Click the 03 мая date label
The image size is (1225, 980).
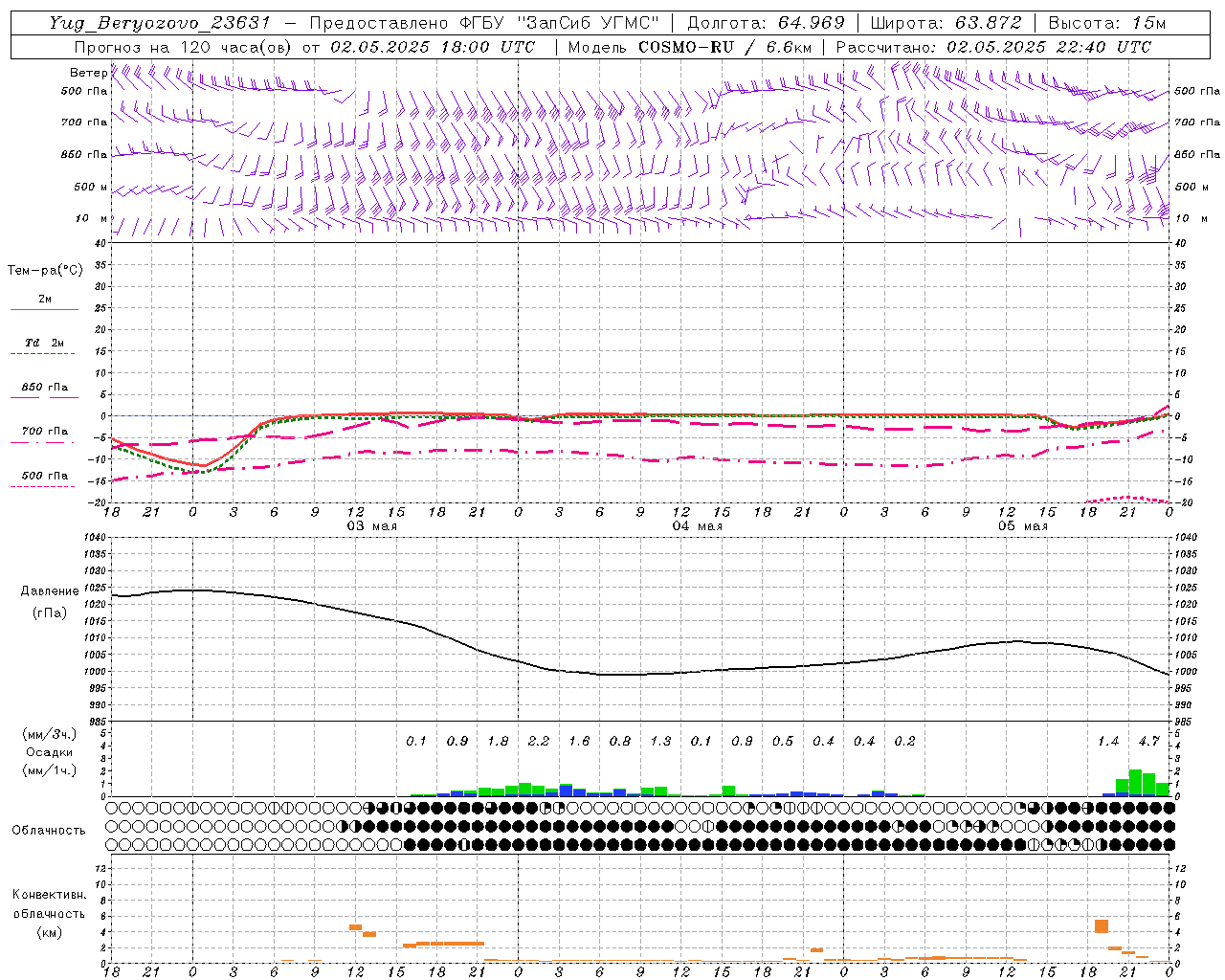tap(371, 526)
